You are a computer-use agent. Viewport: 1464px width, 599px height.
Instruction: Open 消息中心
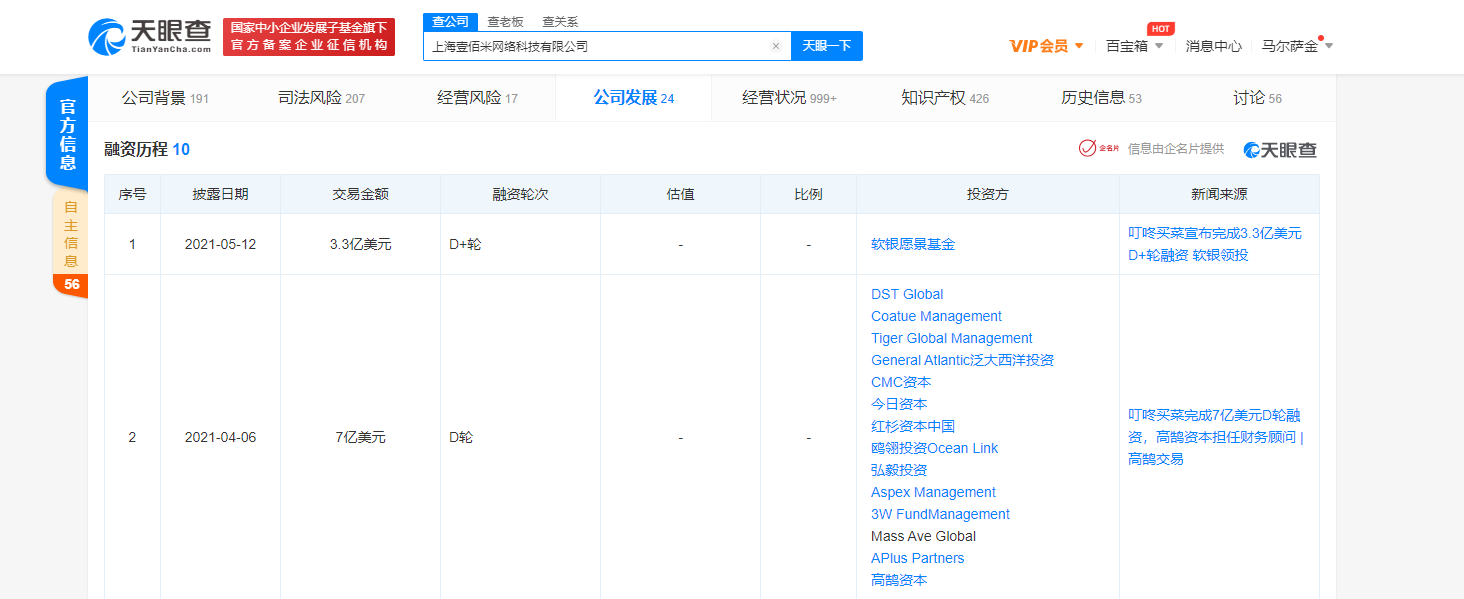[1213, 46]
